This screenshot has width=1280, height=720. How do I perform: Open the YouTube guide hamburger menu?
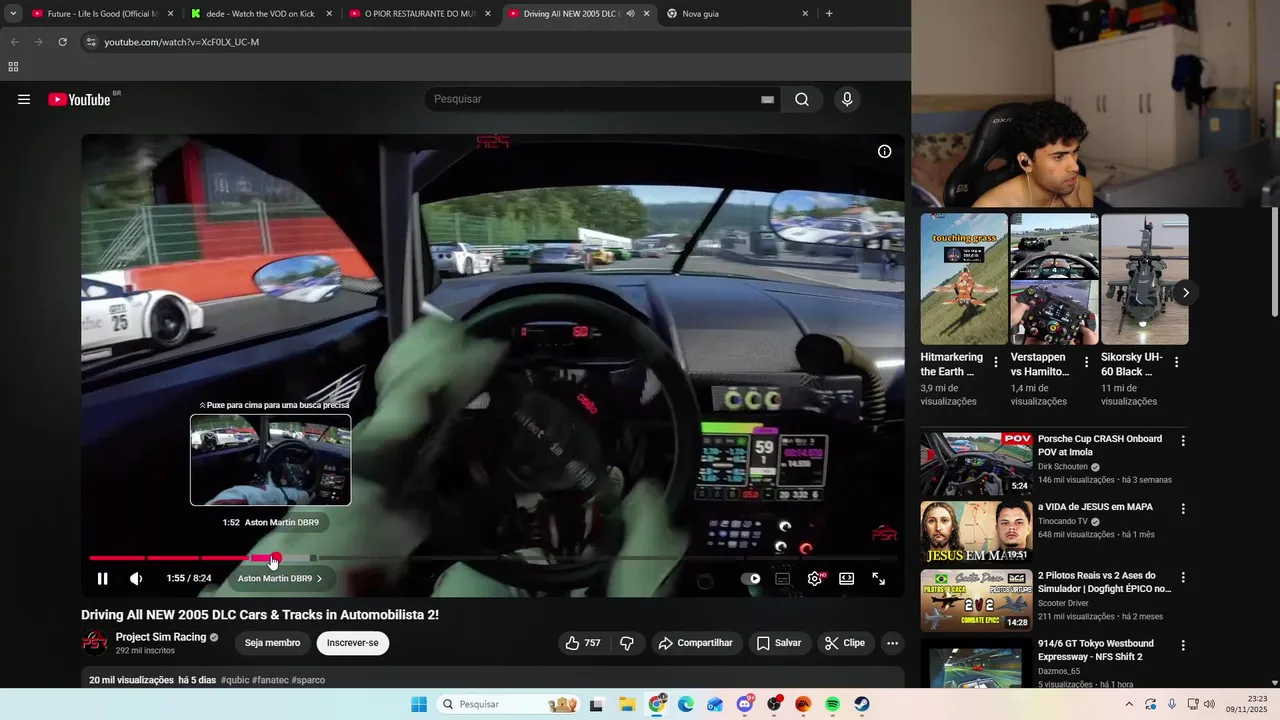click(24, 99)
